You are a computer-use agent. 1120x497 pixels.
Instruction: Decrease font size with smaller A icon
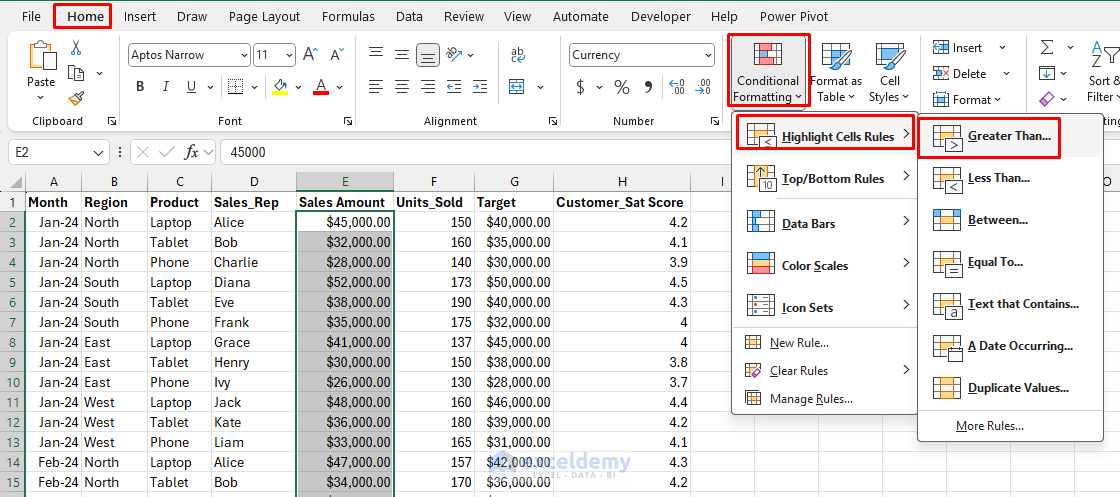(336, 54)
